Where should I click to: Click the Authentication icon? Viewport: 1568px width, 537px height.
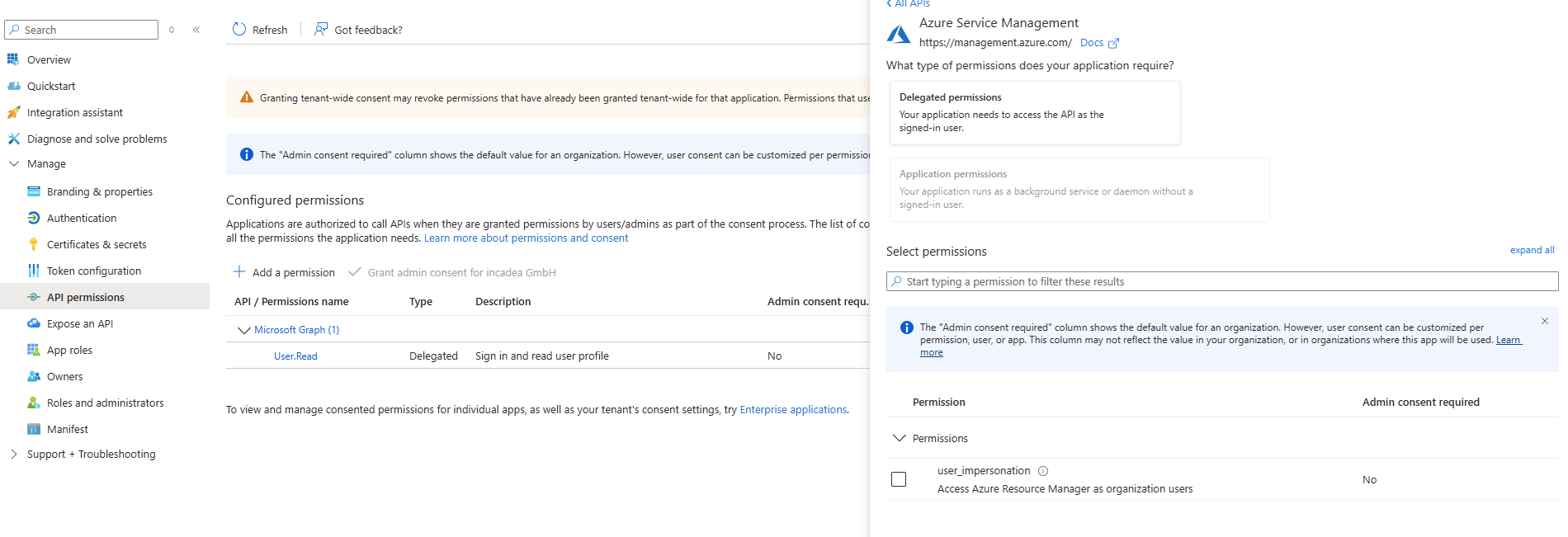(34, 218)
